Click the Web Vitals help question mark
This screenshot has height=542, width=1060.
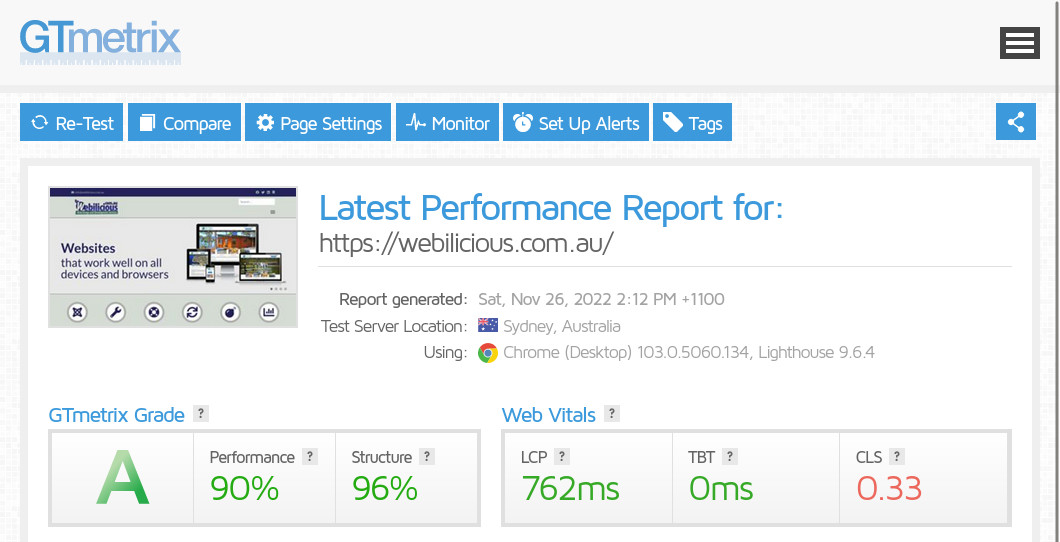[x=612, y=413]
